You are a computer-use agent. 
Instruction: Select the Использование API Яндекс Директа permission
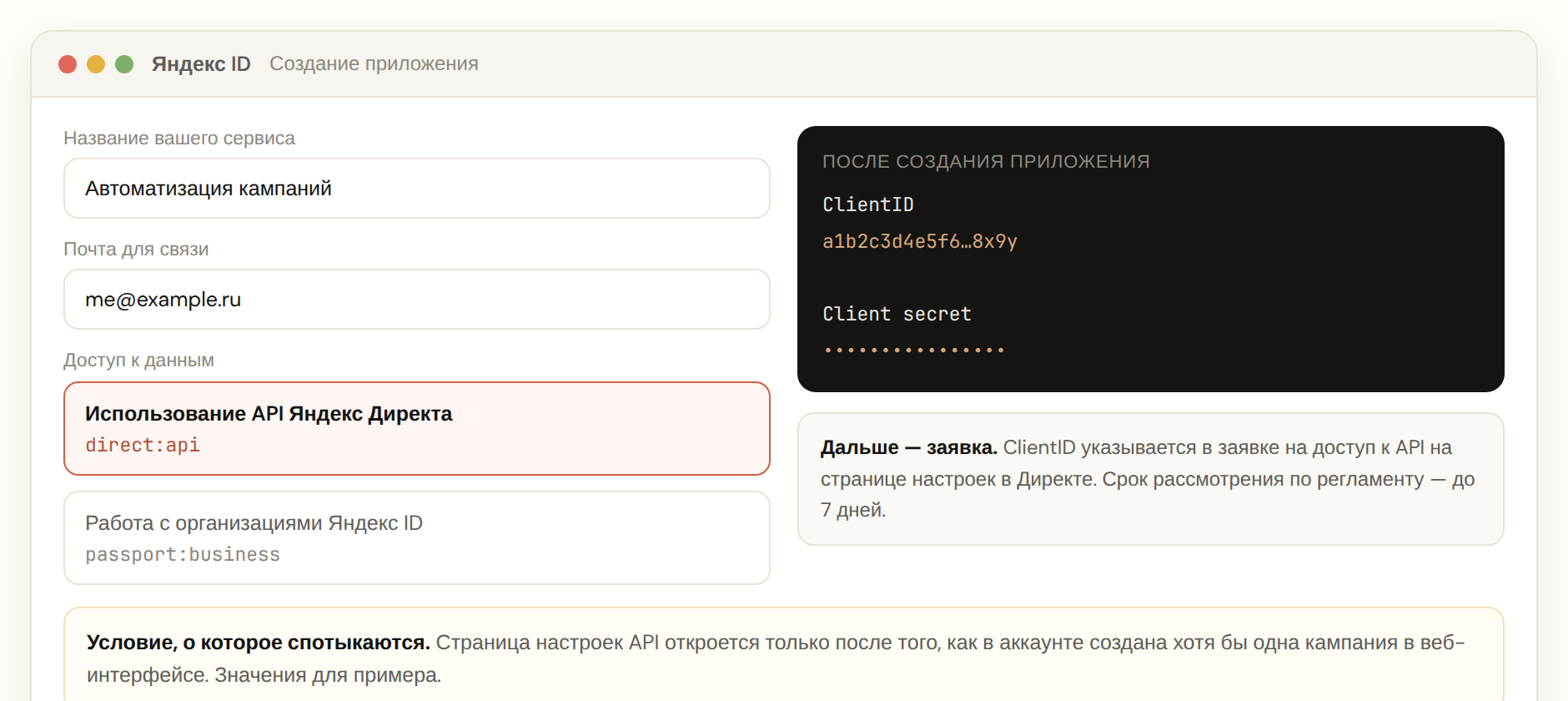point(417,429)
